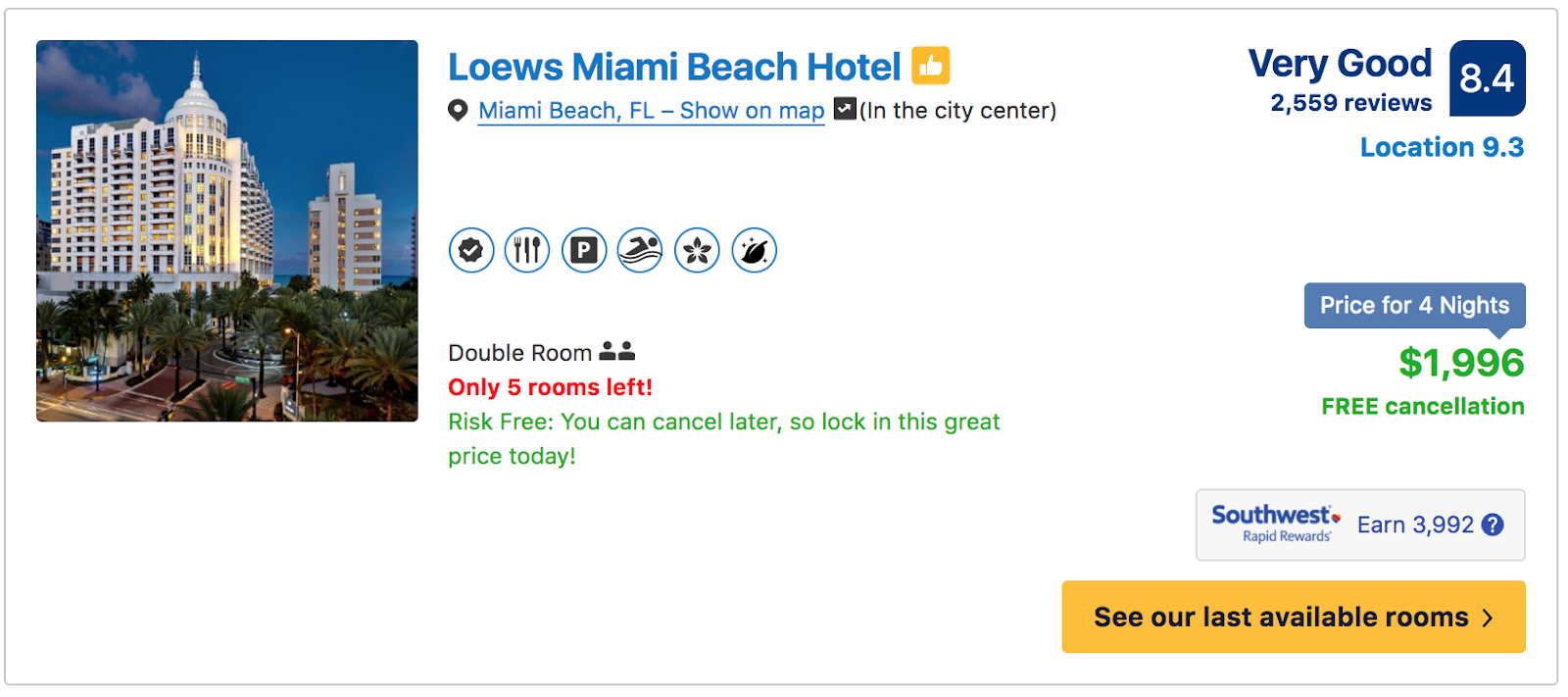Click the spa flower amenity icon

point(697,250)
